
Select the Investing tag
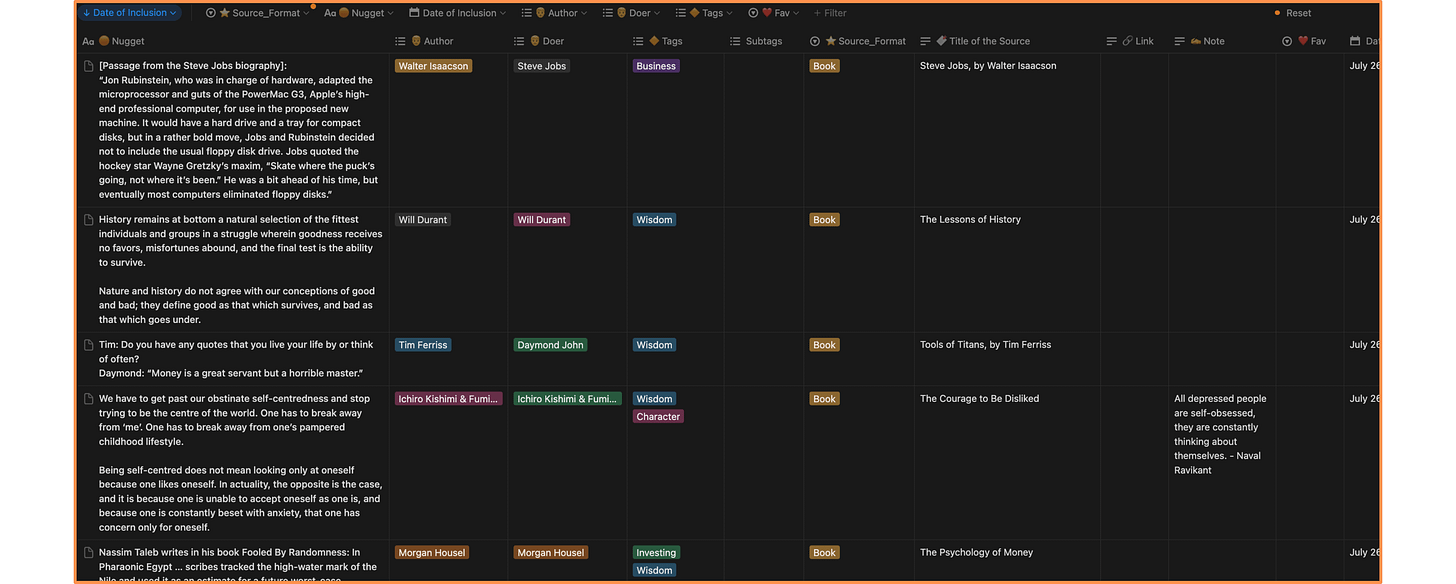pyautogui.click(x=656, y=553)
